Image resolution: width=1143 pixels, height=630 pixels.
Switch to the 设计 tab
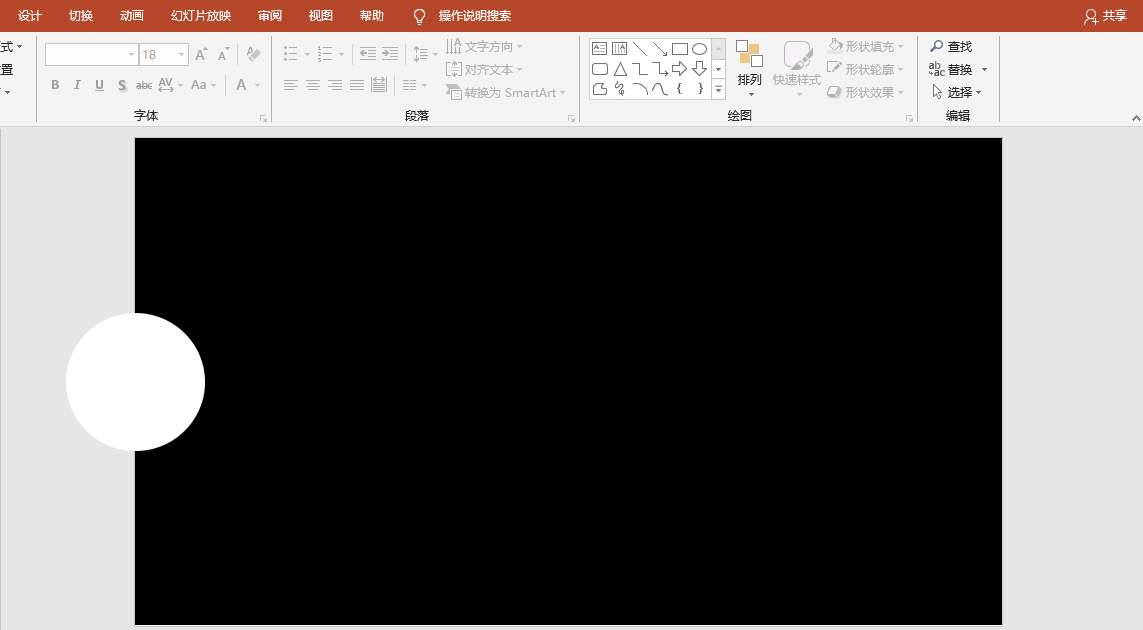click(x=30, y=16)
